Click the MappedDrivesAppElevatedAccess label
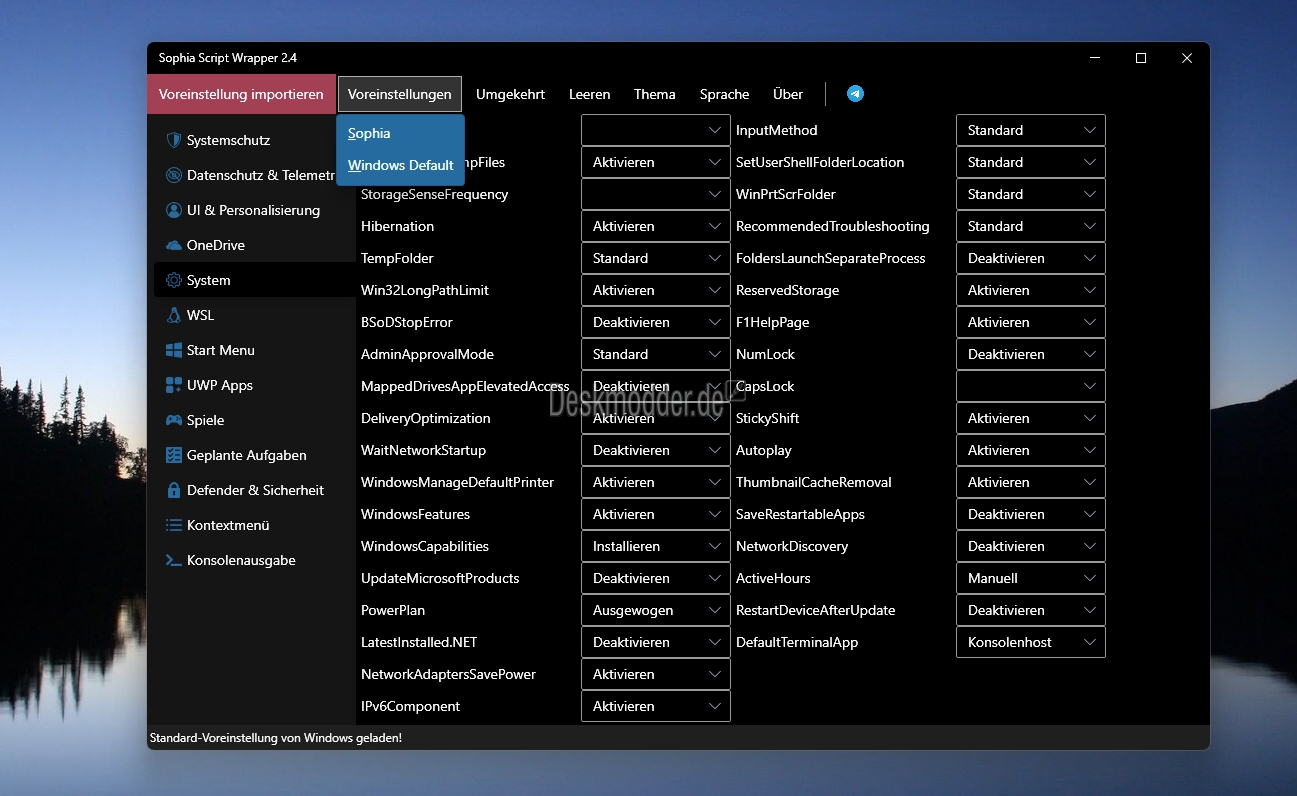Image resolution: width=1297 pixels, height=796 pixels. click(465, 386)
